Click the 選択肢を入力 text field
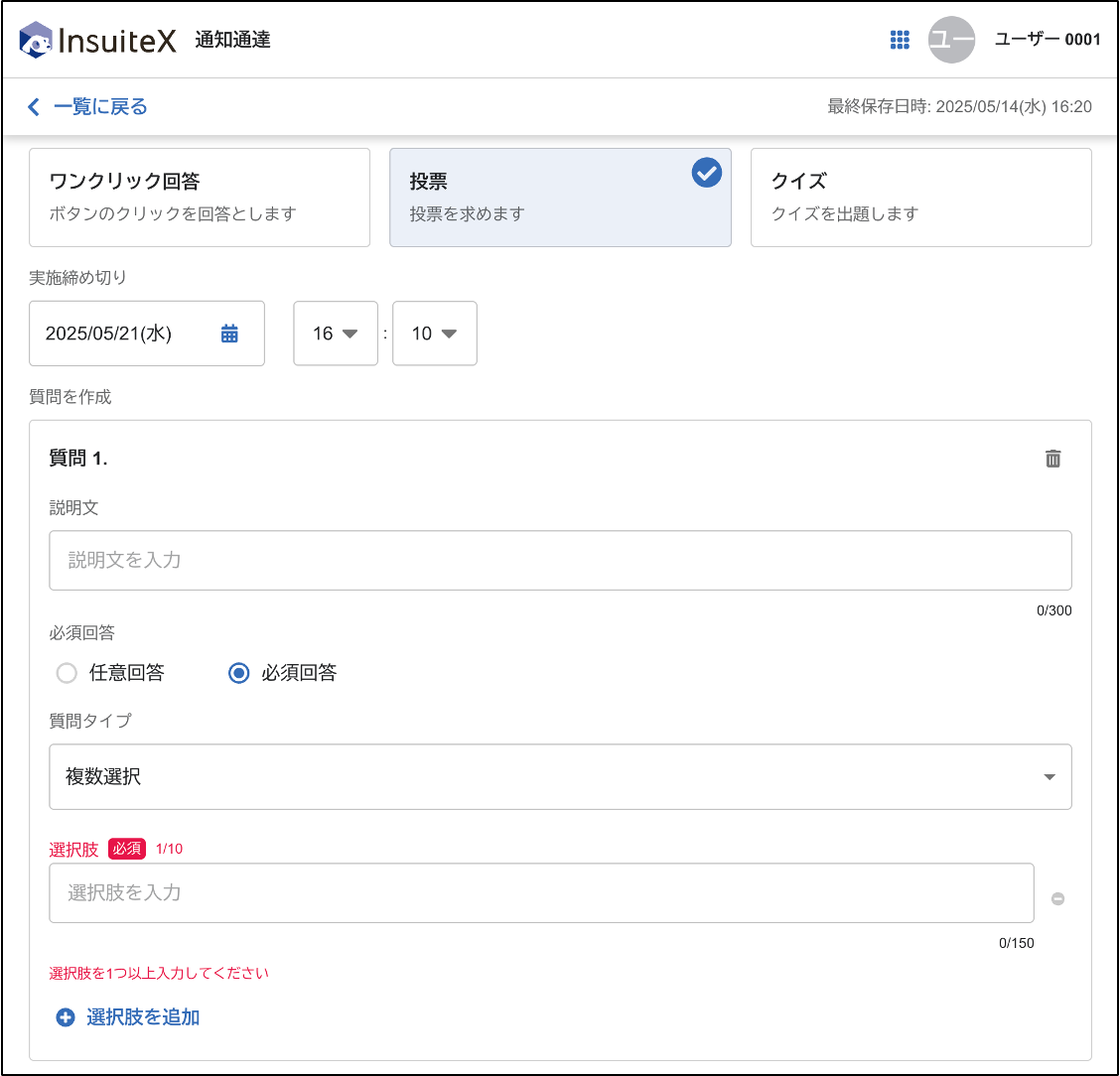 (541, 893)
